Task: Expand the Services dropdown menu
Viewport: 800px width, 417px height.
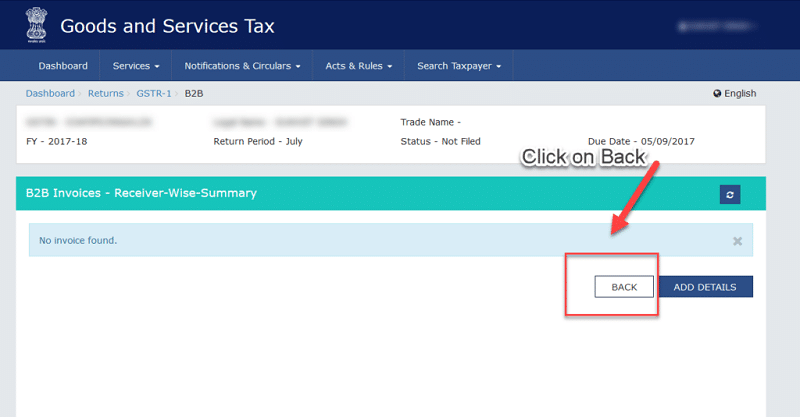Action: [x=136, y=66]
